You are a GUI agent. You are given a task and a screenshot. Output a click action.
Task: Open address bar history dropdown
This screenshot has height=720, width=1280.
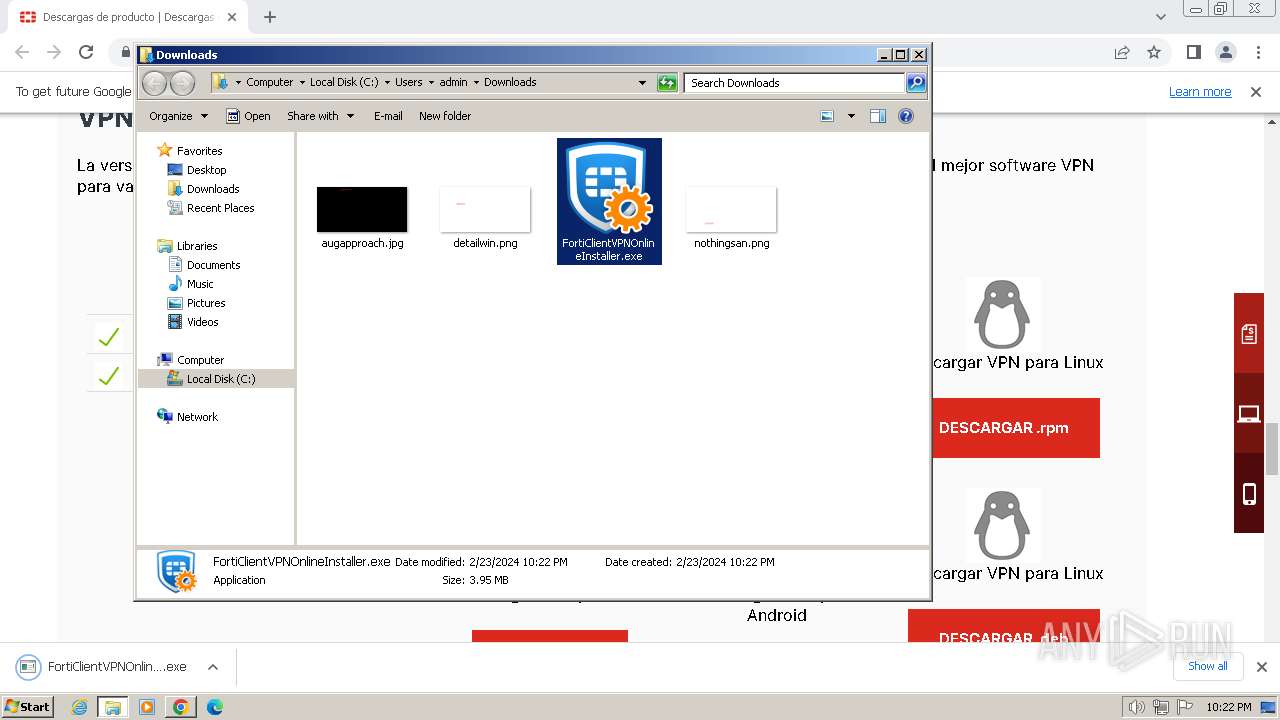point(642,83)
